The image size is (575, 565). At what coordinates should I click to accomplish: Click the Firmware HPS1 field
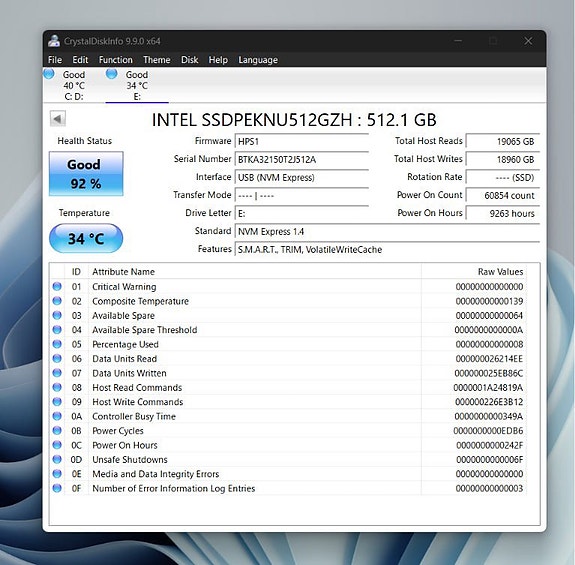point(301,142)
